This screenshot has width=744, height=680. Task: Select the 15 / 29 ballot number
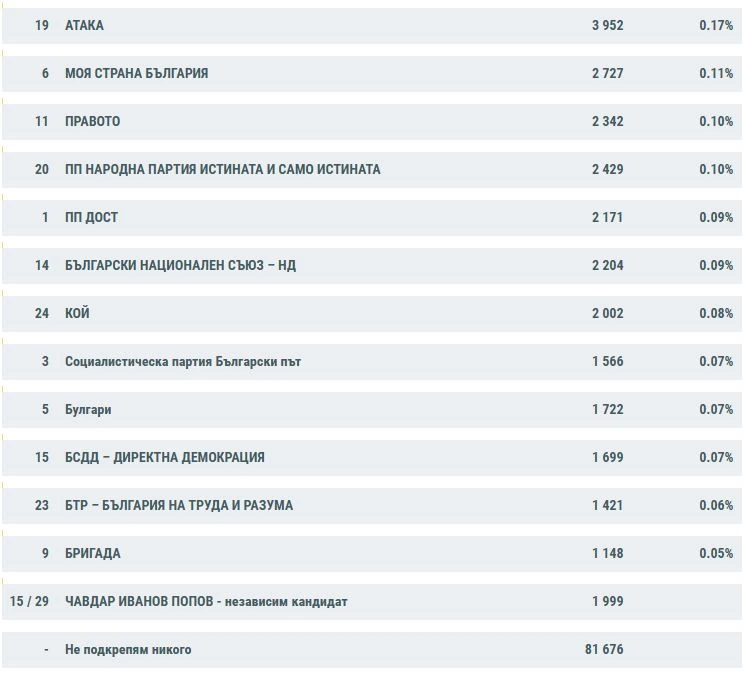click(29, 601)
